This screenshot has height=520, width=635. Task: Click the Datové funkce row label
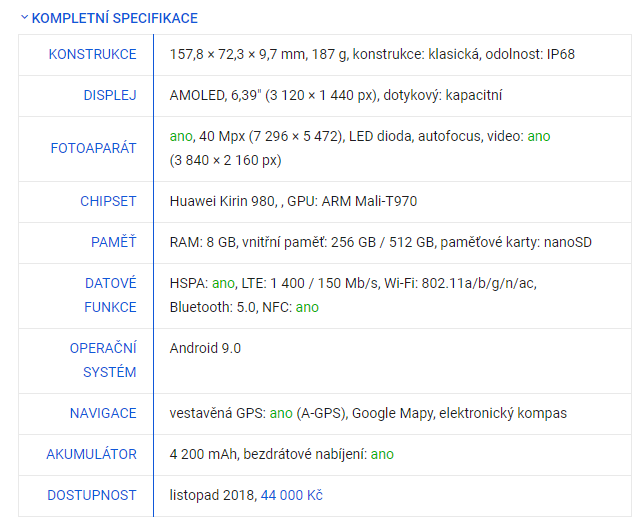110,295
